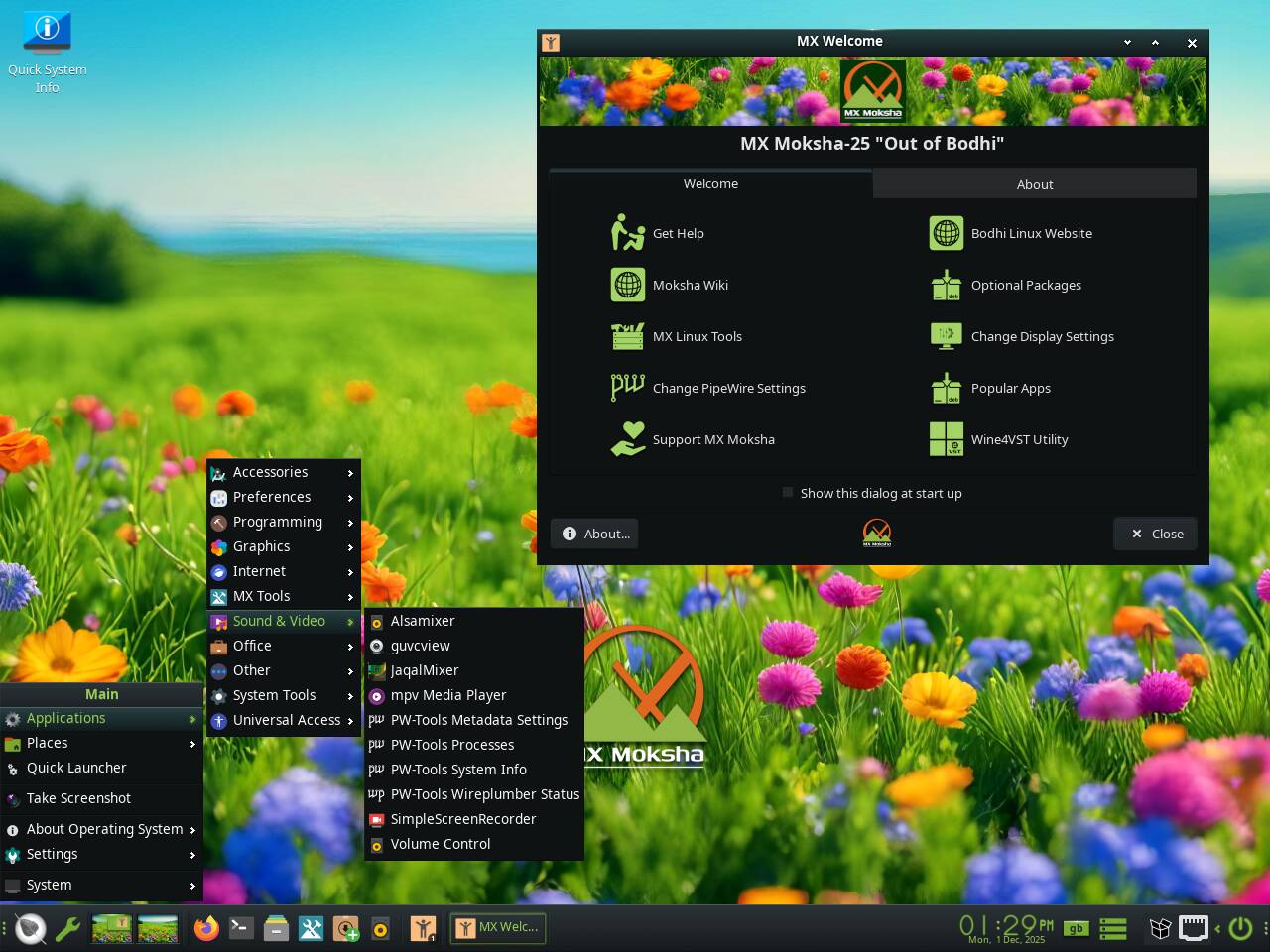Click the power icon in system tray
This screenshot has width=1270, height=952.
[1240, 928]
